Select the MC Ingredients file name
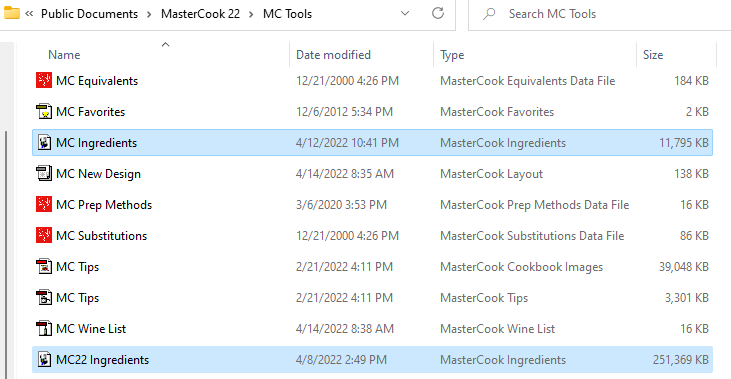 click(97, 143)
